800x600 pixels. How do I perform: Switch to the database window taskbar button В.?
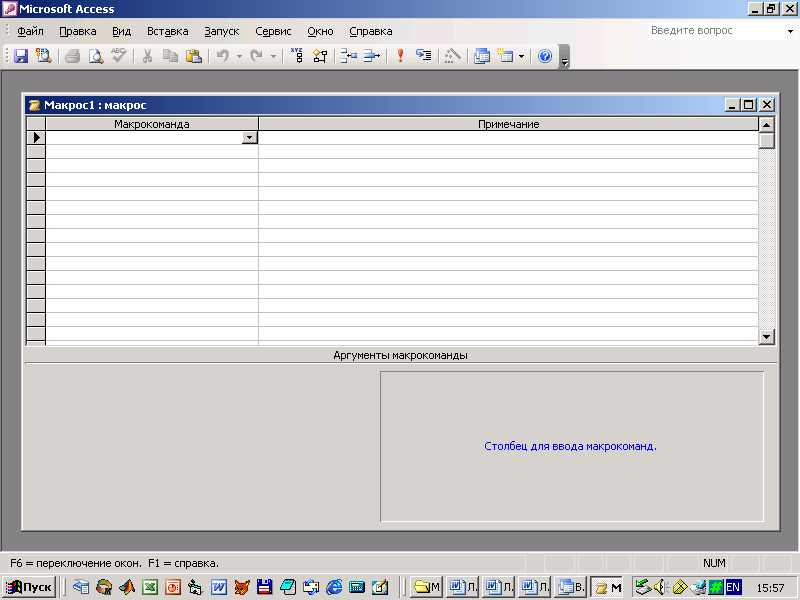click(x=571, y=587)
